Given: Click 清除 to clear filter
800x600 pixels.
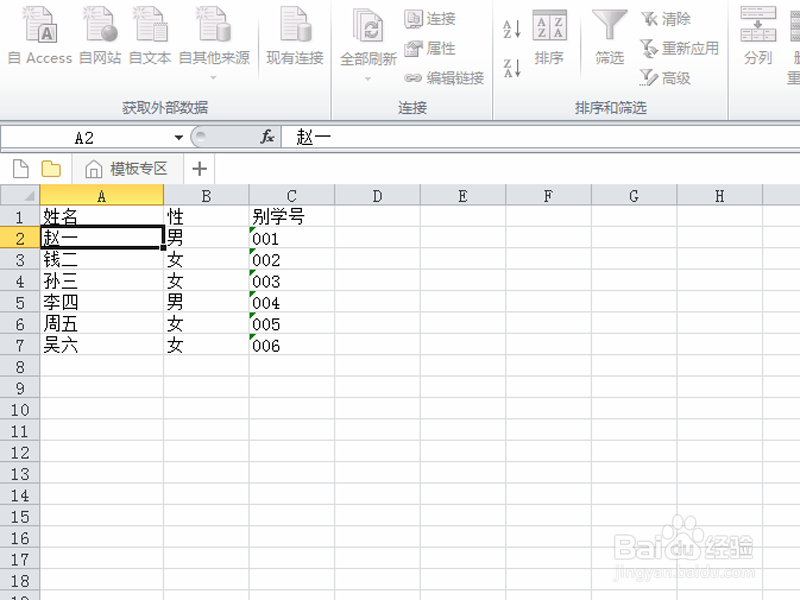Looking at the screenshot, I should point(665,19).
